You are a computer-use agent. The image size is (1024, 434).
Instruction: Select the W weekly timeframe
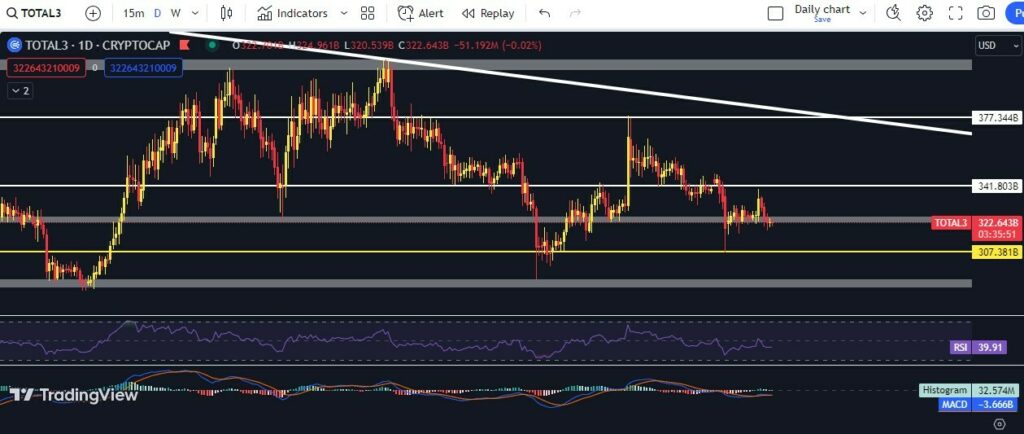coord(176,13)
